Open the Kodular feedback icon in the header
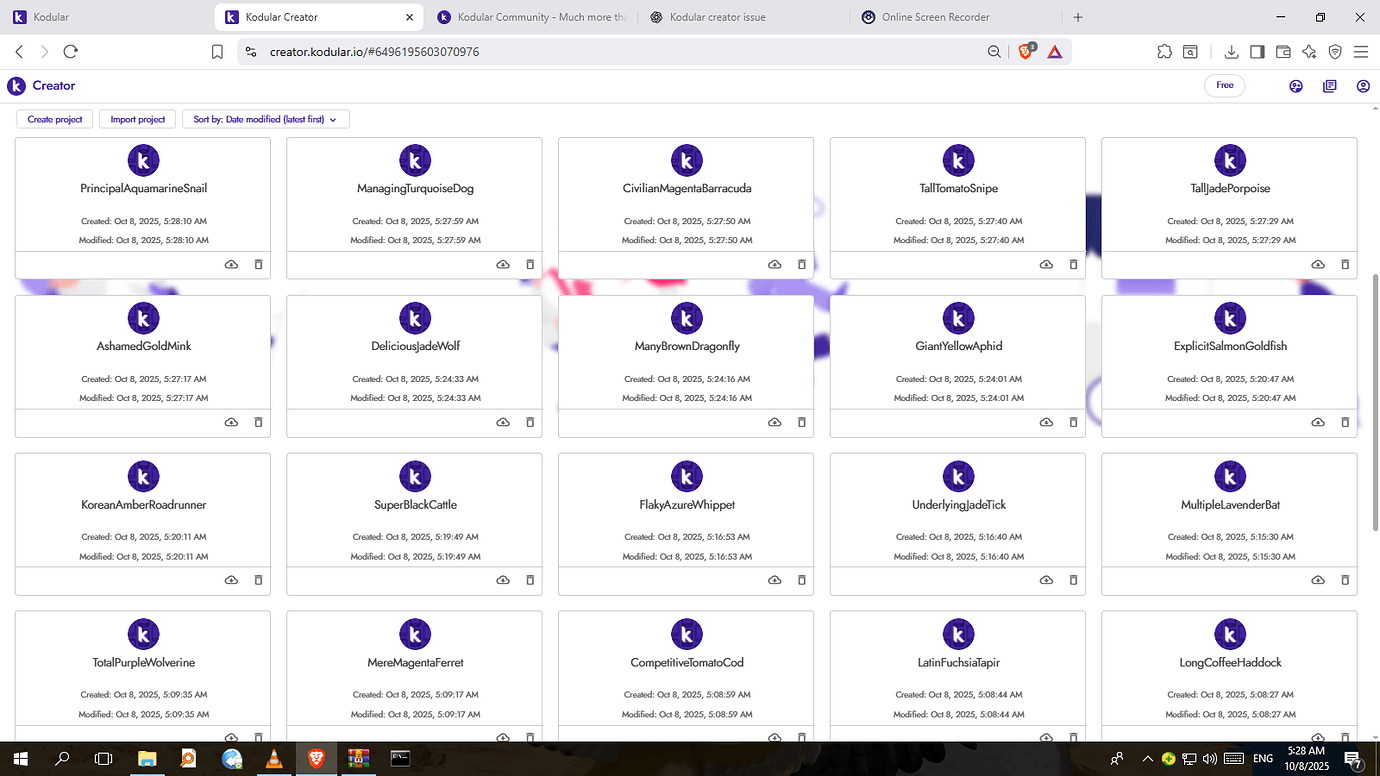 pos(1296,86)
